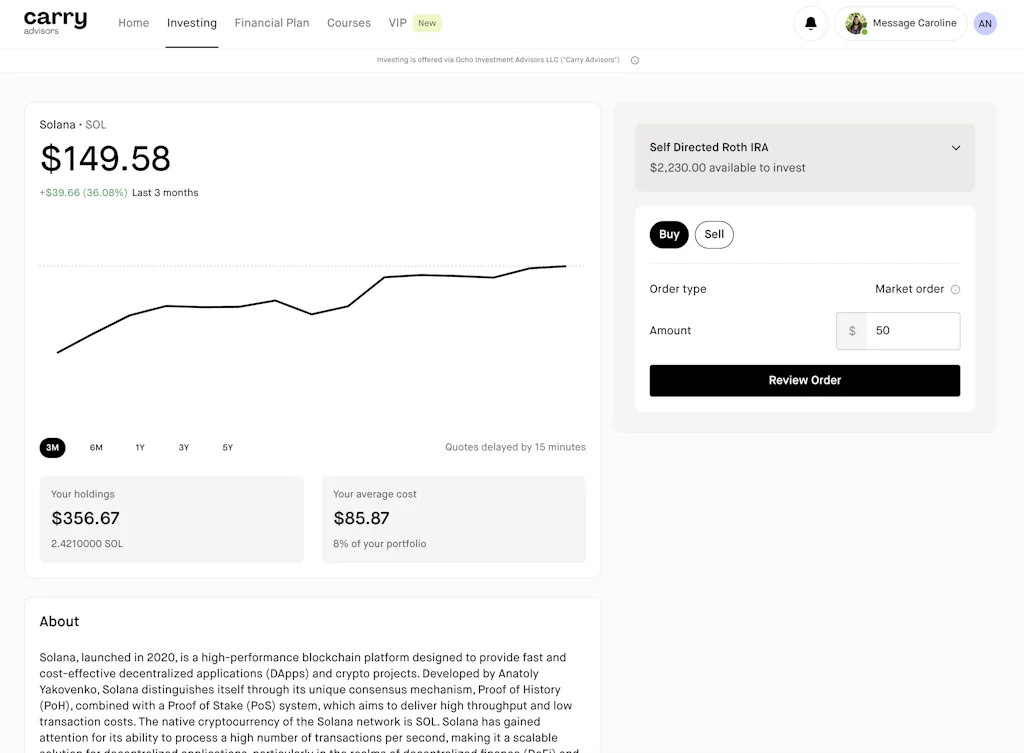
Task: Go to the Courses tab
Action: coord(349,23)
